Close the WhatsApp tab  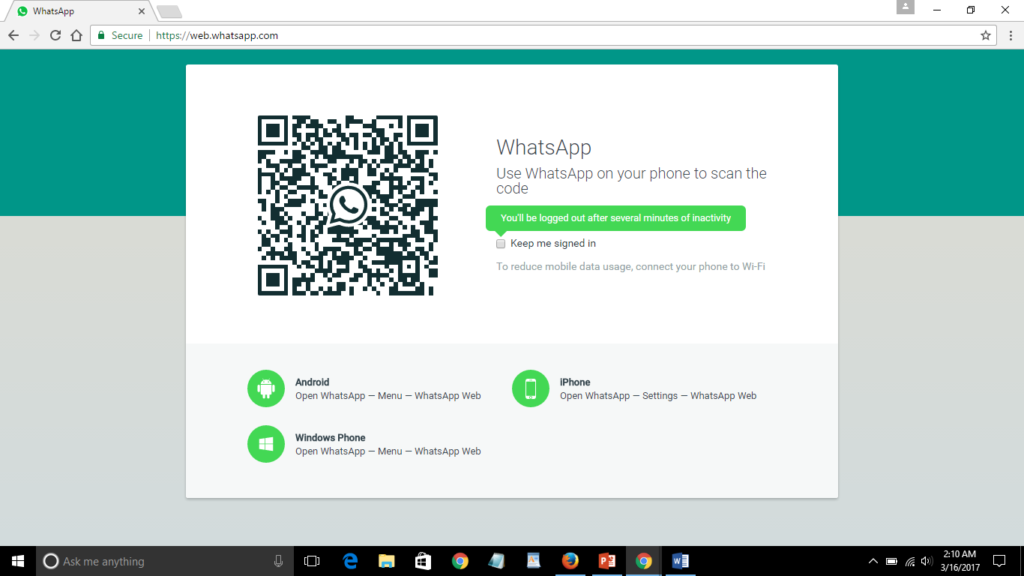141,11
